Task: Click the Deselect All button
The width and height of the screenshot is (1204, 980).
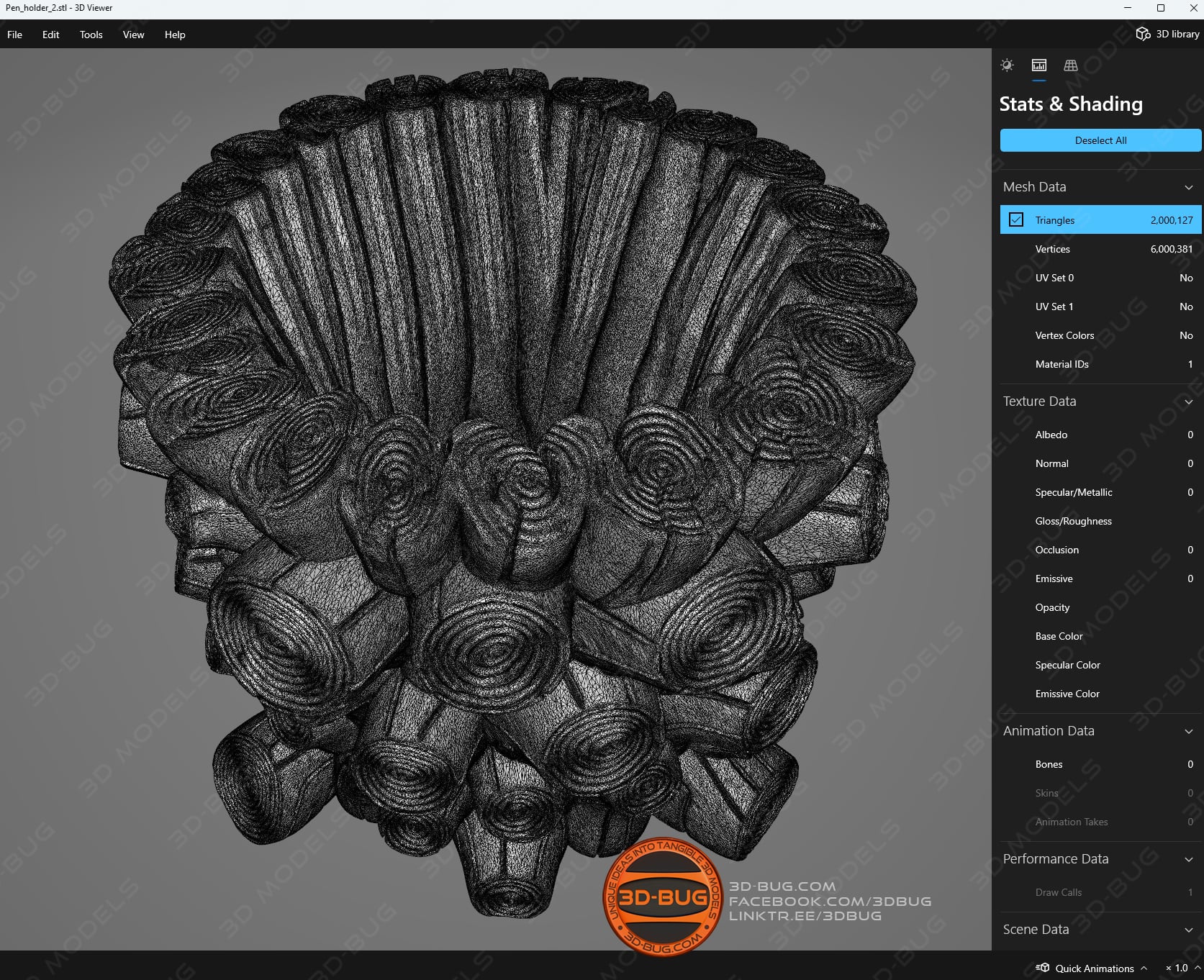Action: coord(1100,140)
